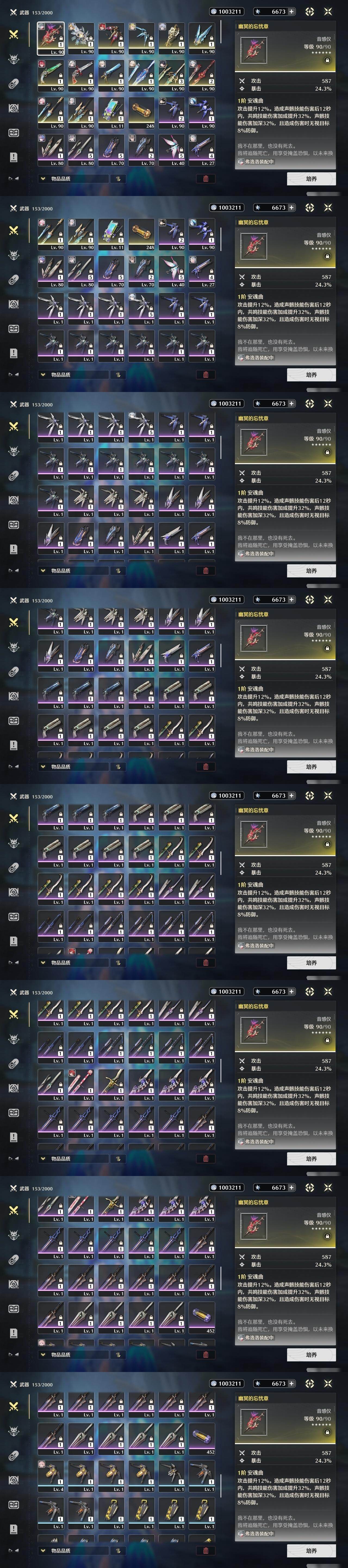Click the red trash can icon in topmost panel
The height and width of the screenshot is (1568, 348).
[206, 178]
